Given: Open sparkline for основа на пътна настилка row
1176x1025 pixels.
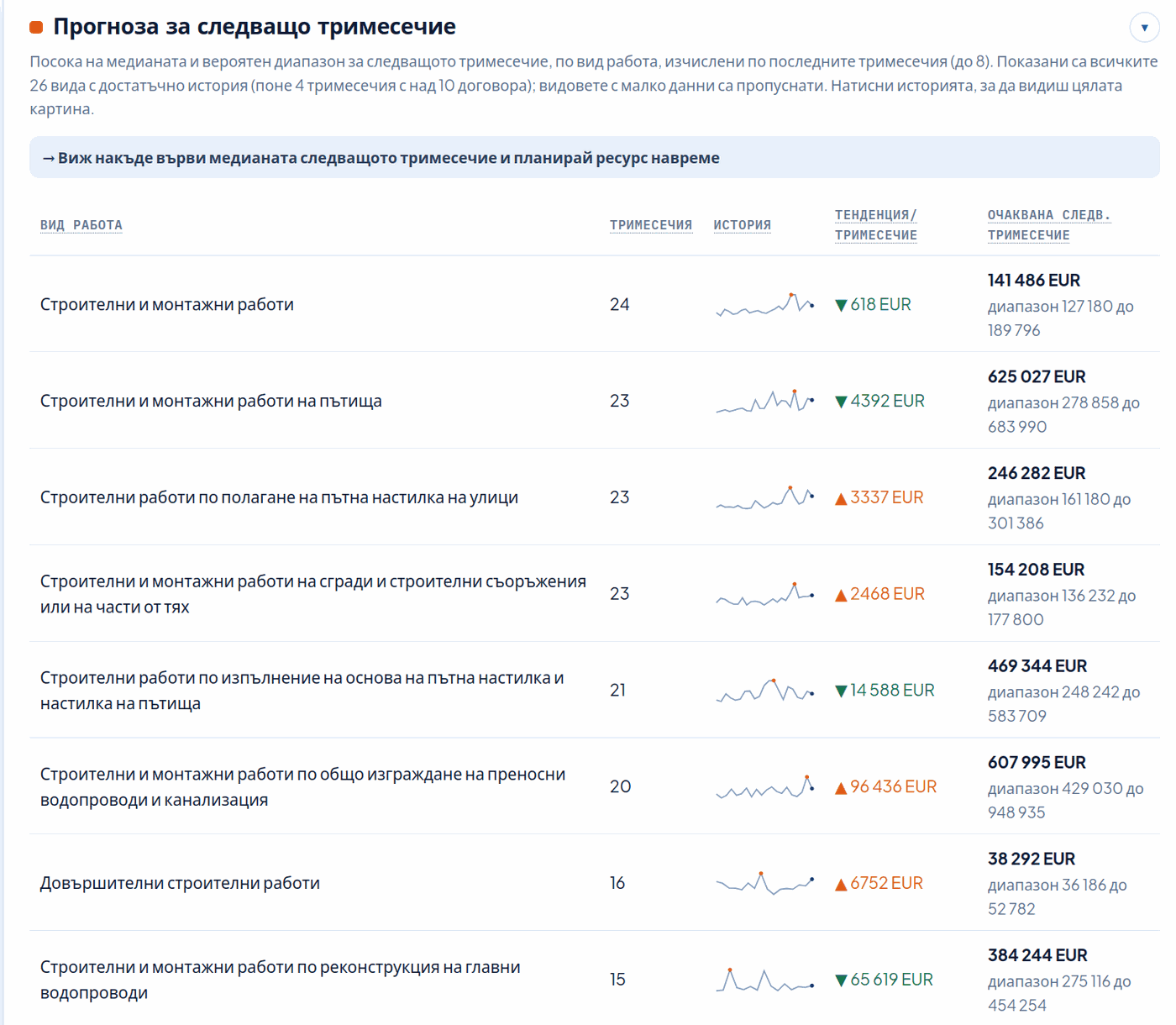Looking at the screenshot, I should pyautogui.click(x=764, y=691).
